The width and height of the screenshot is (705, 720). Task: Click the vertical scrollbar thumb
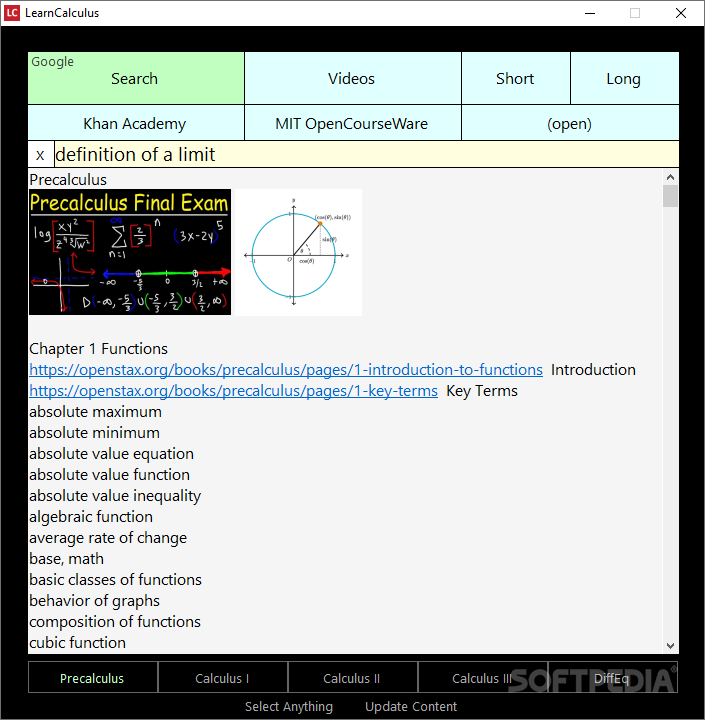(x=671, y=196)
